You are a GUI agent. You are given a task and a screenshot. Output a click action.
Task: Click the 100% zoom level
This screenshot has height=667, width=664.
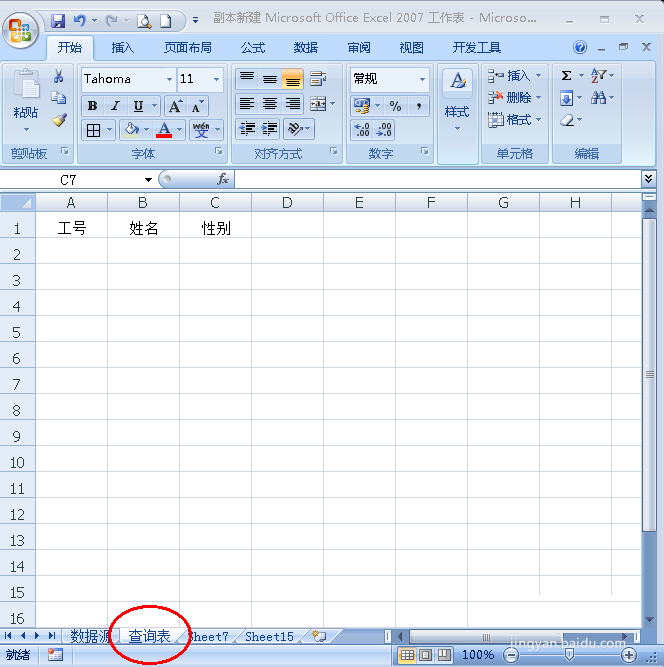tap(478, 655)
